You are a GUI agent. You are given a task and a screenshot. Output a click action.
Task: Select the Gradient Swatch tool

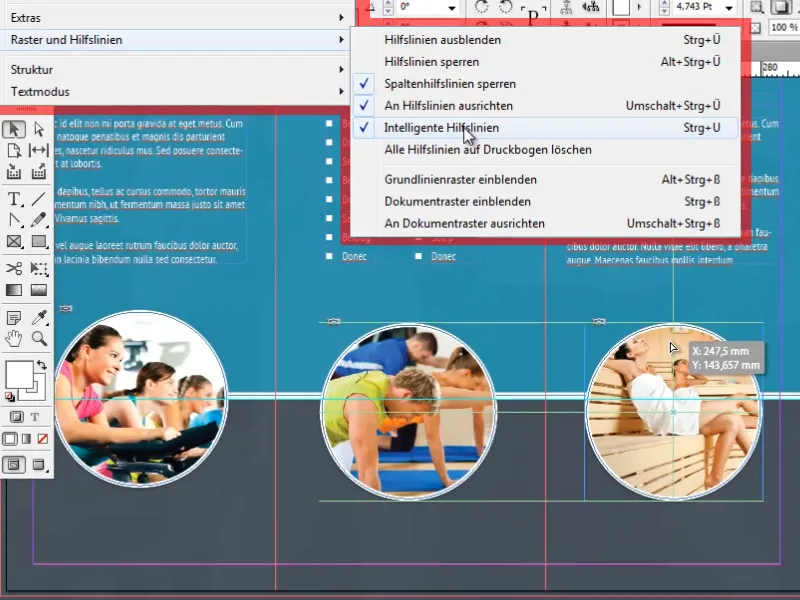pos(14,290)
